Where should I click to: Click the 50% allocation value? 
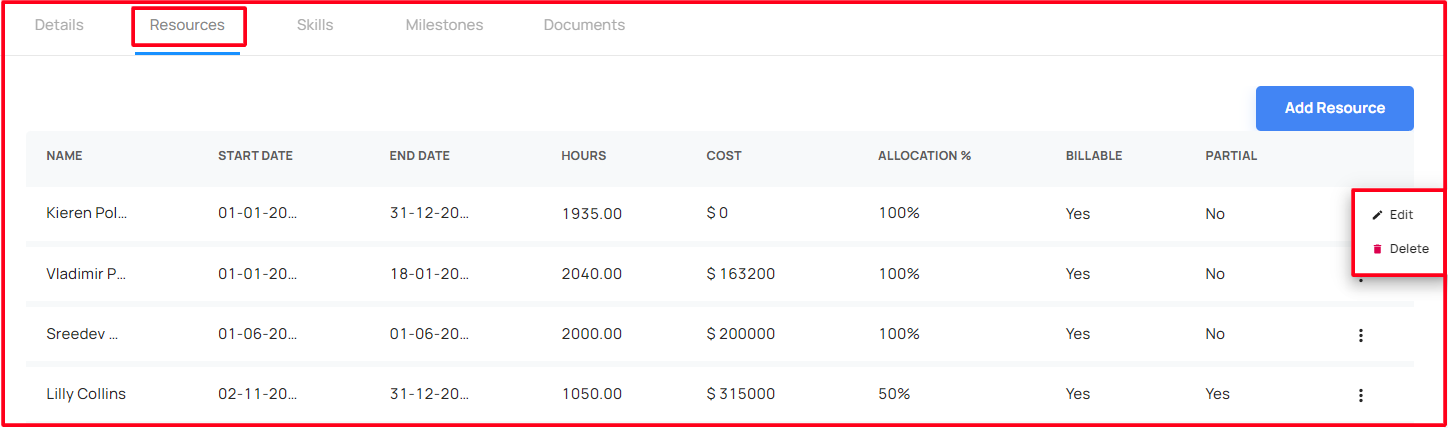(x=894, y=394)
